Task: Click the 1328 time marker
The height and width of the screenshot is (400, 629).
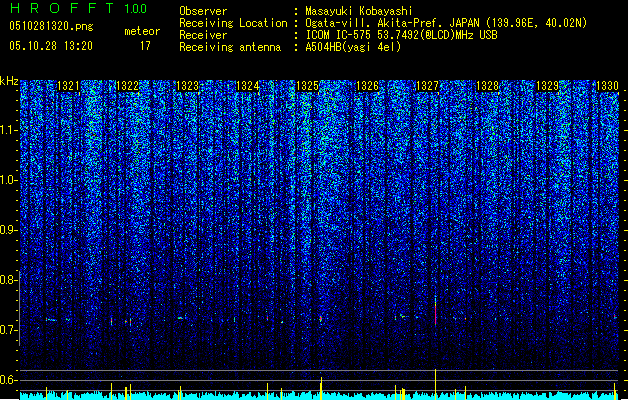Action: click(x=487, y=86)
